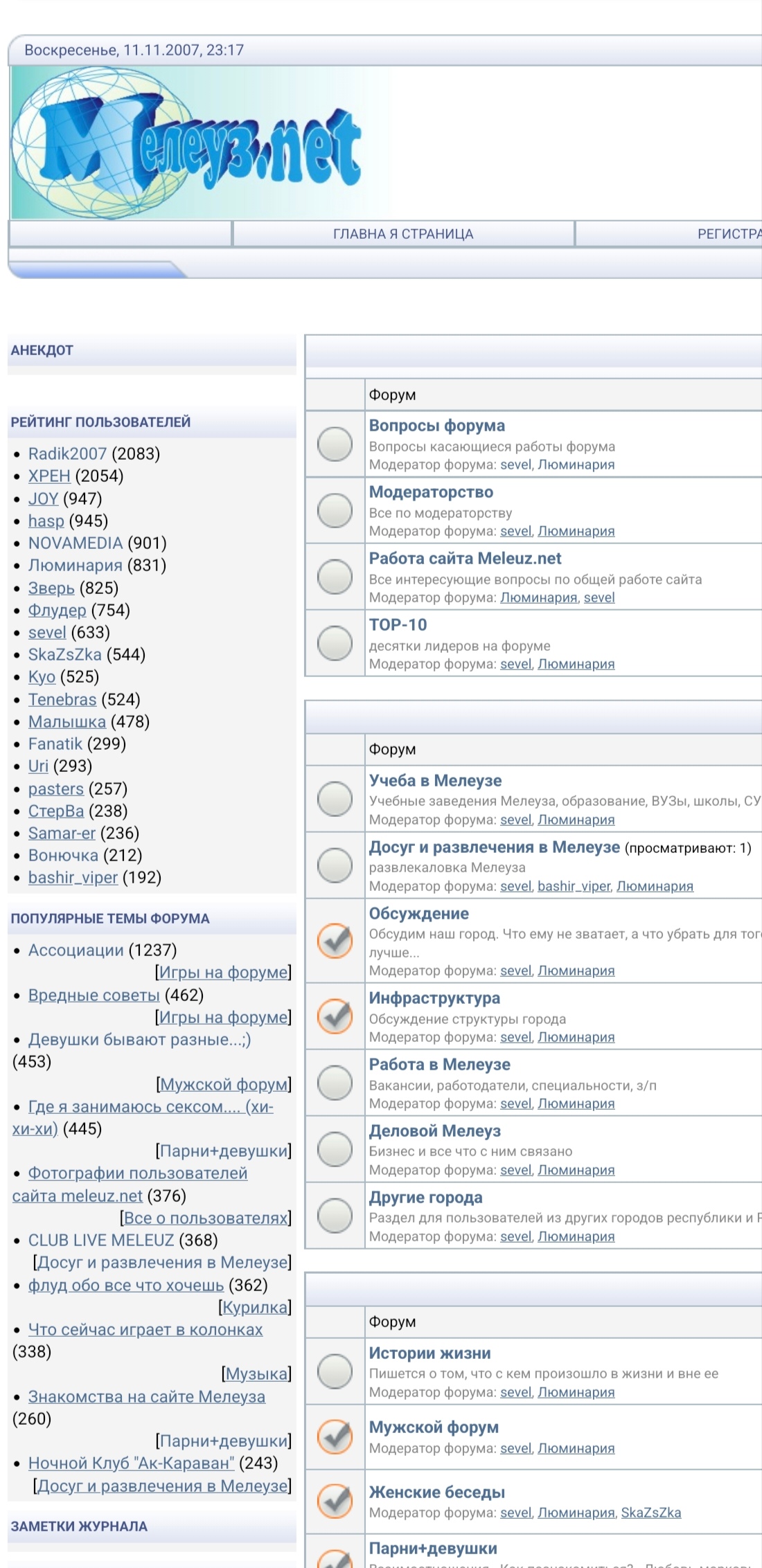Open the Курилка category link
The width and height of the screenshot is (762, 1568).
pyautogui.click(x=254, y=1307)
